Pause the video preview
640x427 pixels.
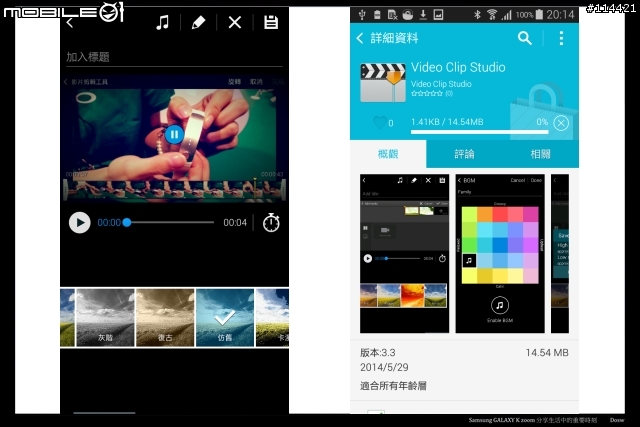(174, 134)
